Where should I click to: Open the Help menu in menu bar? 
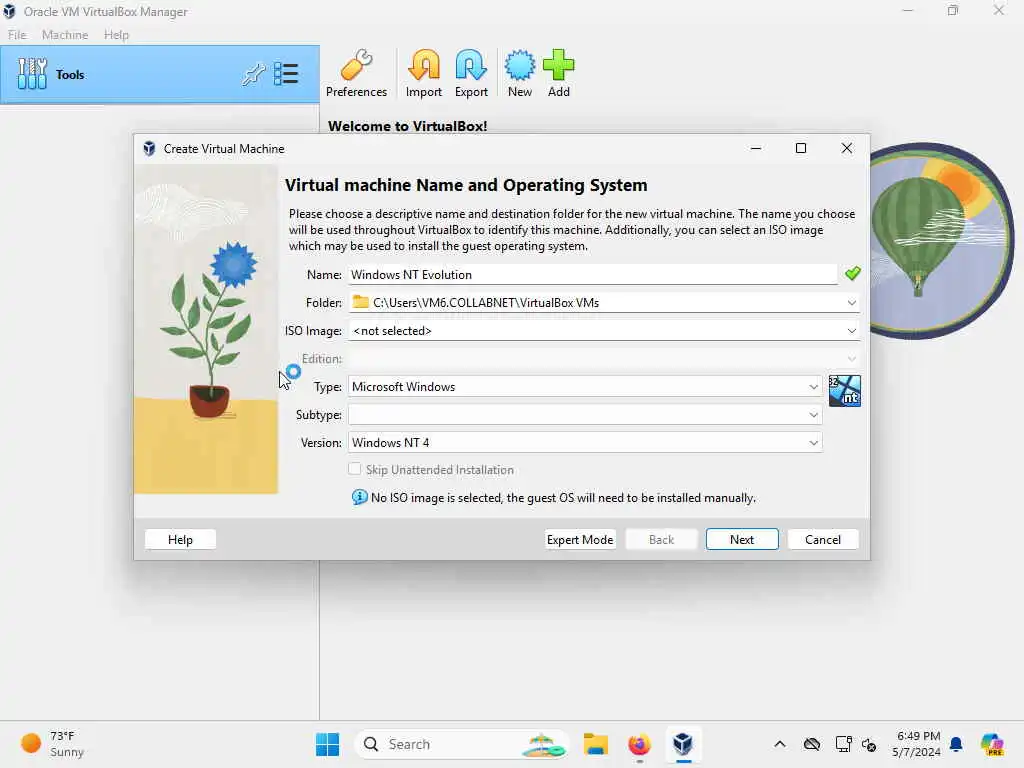(x=116, y=35)
